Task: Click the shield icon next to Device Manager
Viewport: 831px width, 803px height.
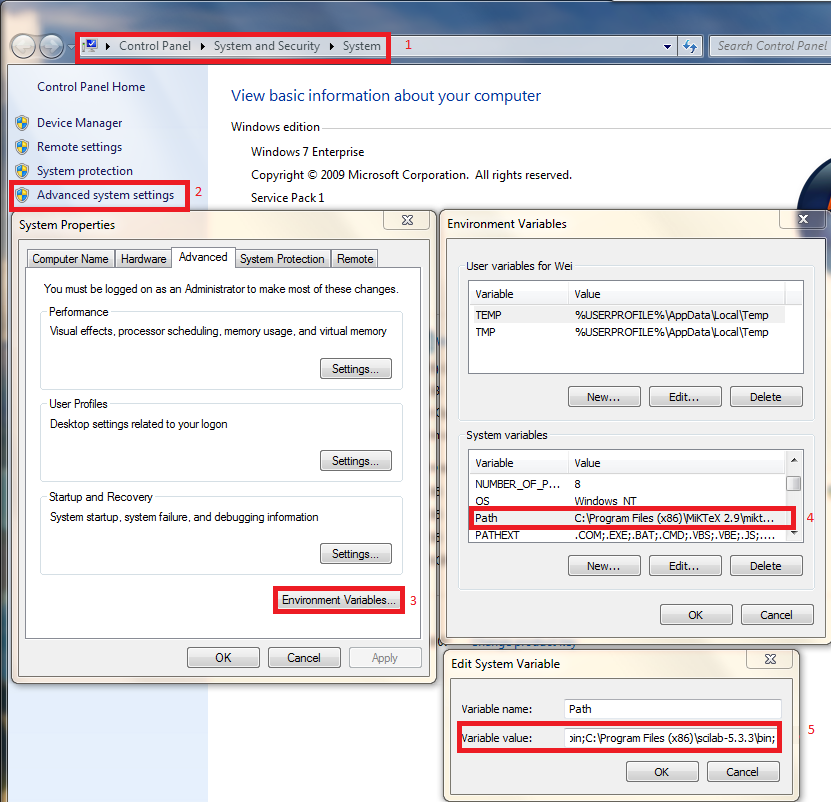Action: click(x=22, y=123)
